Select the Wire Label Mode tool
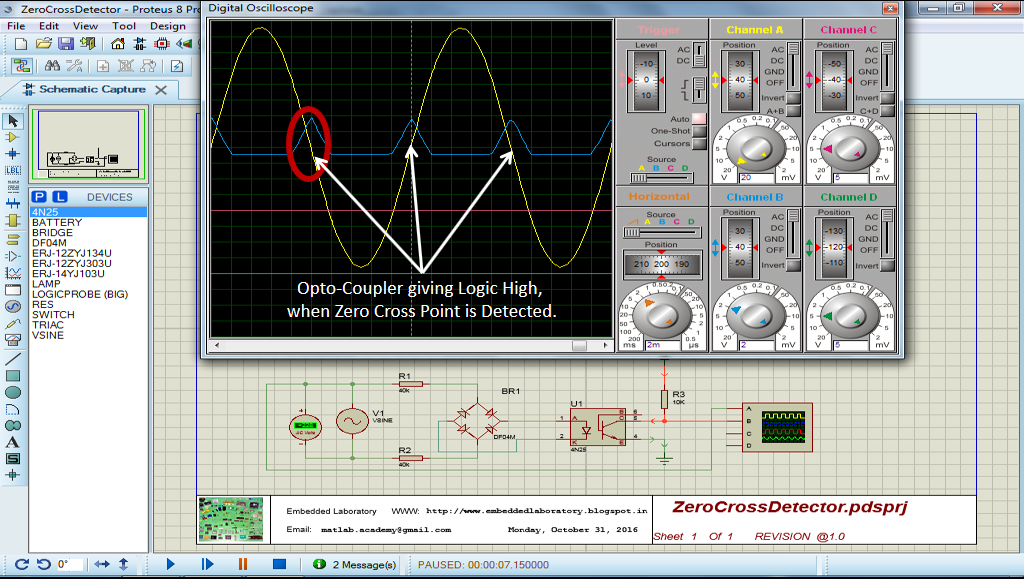1024x579 pixels. (12, 172)
